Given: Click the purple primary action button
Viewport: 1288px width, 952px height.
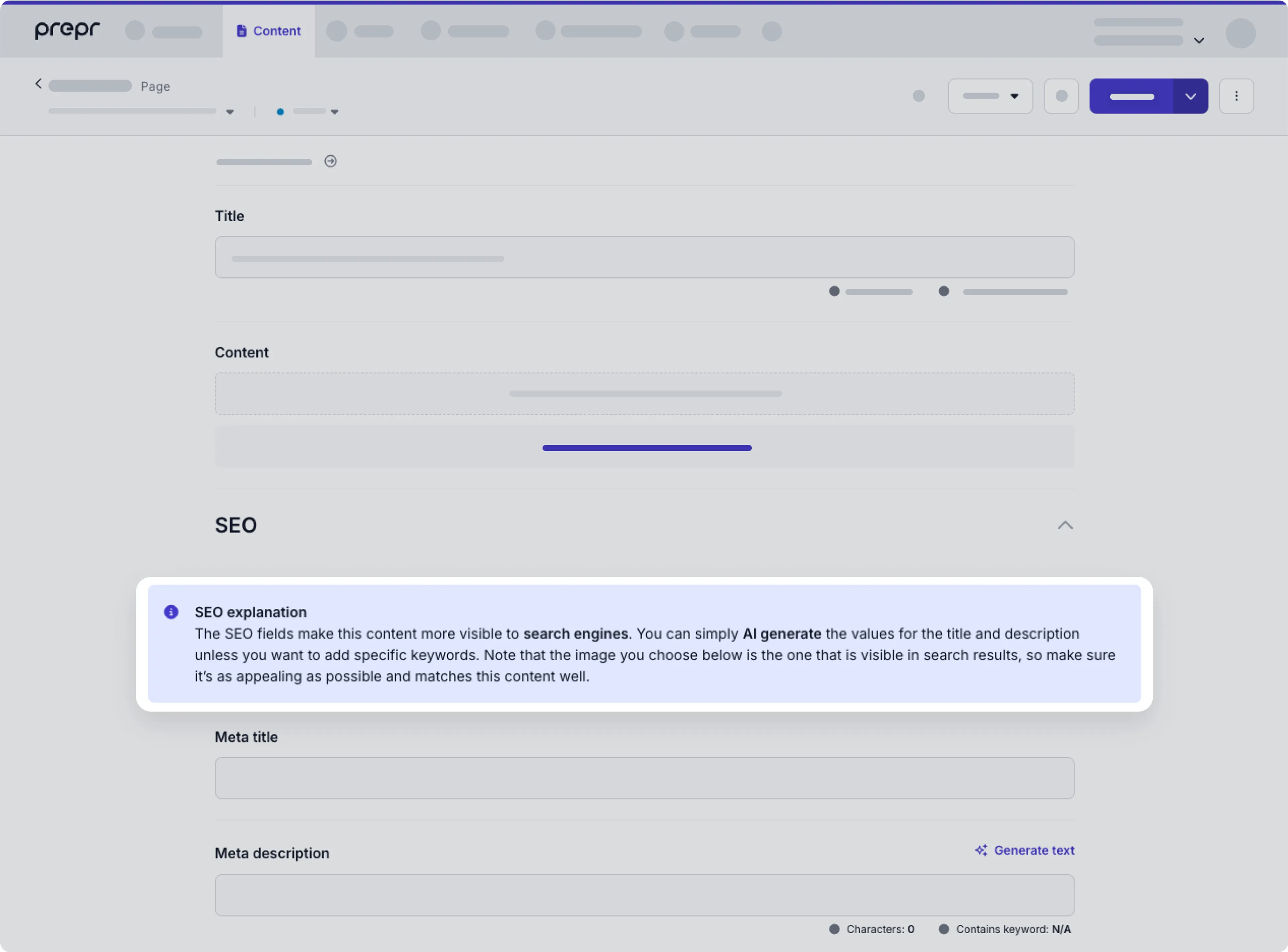Looking at the screenshot, I should [x=1131, y=96].
